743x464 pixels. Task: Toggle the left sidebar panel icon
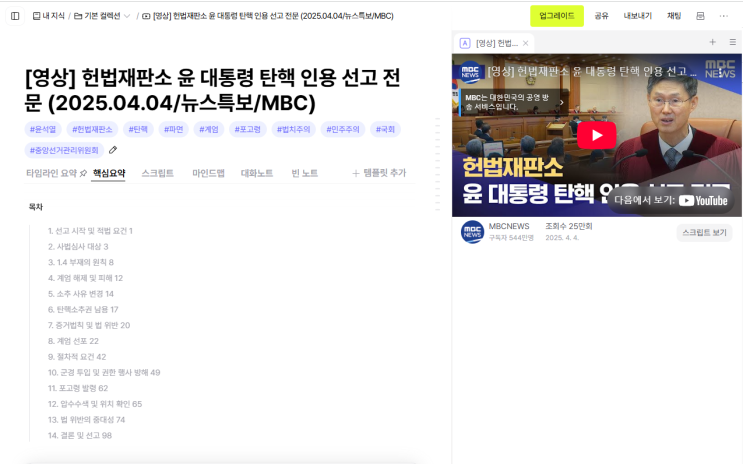click(15, 16)
